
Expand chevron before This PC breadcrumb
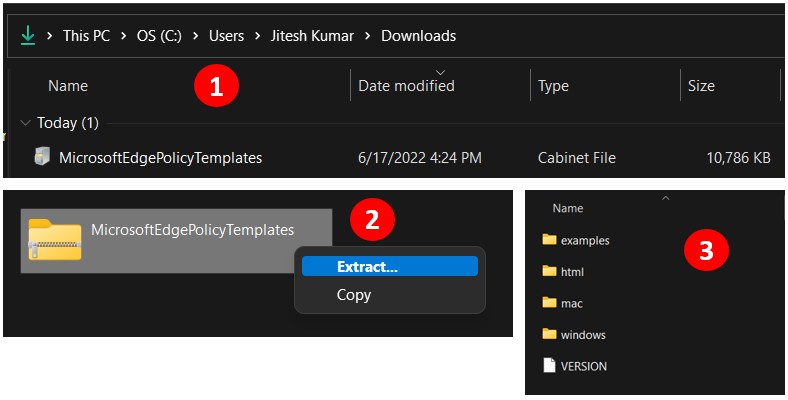[x=49, y=36]
